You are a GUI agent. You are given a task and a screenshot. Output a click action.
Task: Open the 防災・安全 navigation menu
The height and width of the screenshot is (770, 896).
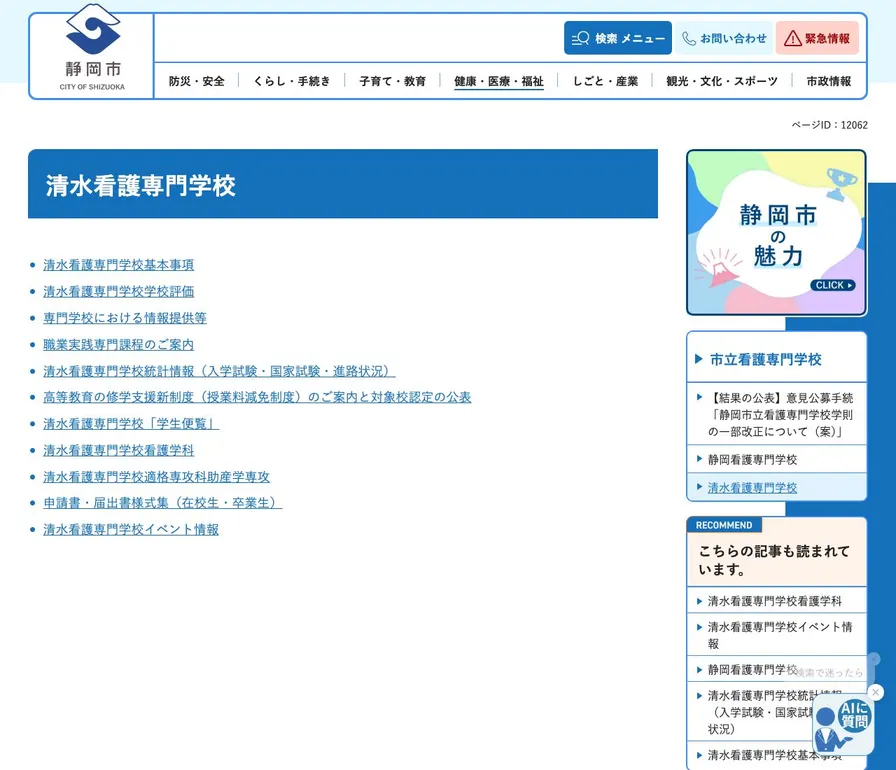click(x=197, y=81)
